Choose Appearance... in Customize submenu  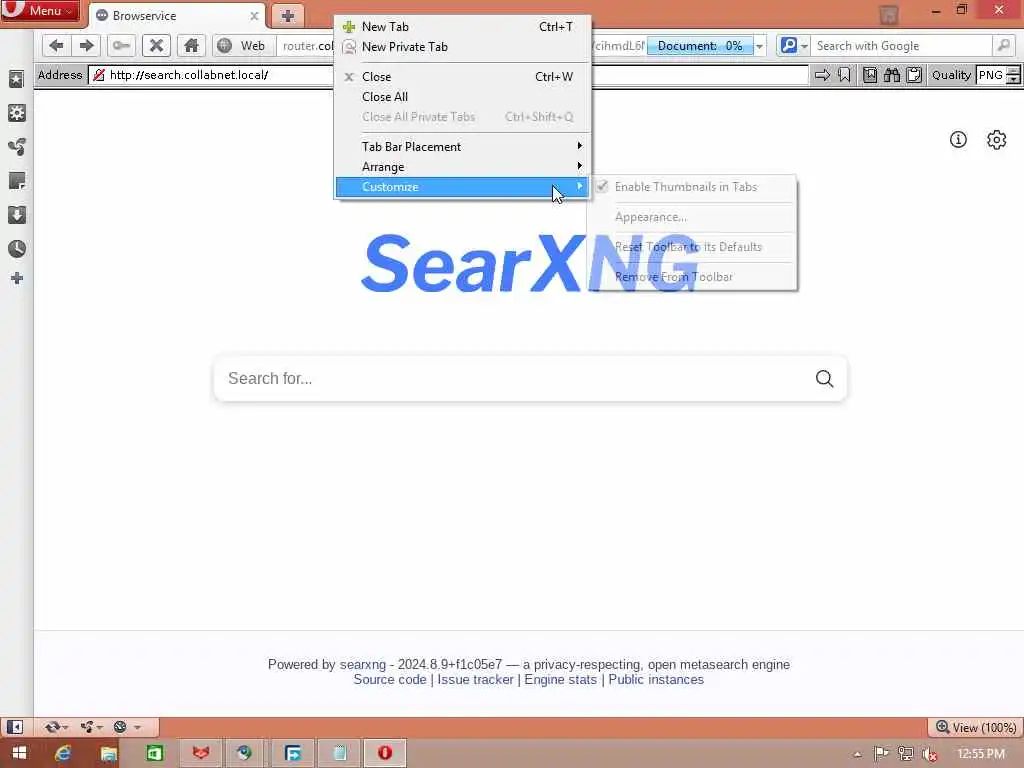click(x=692, y=217)
